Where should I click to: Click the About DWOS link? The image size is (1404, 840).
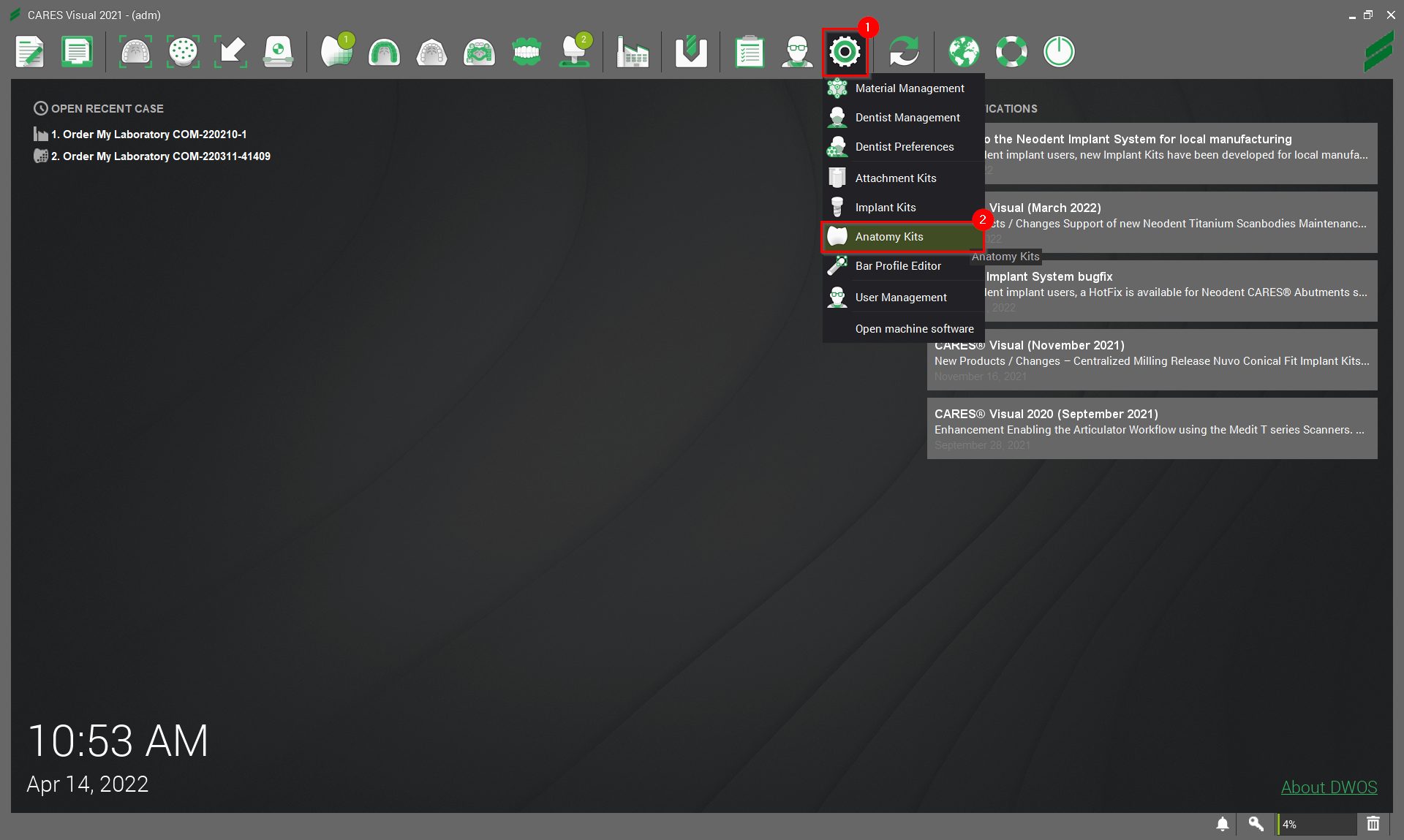click(x=1329, y=787)
